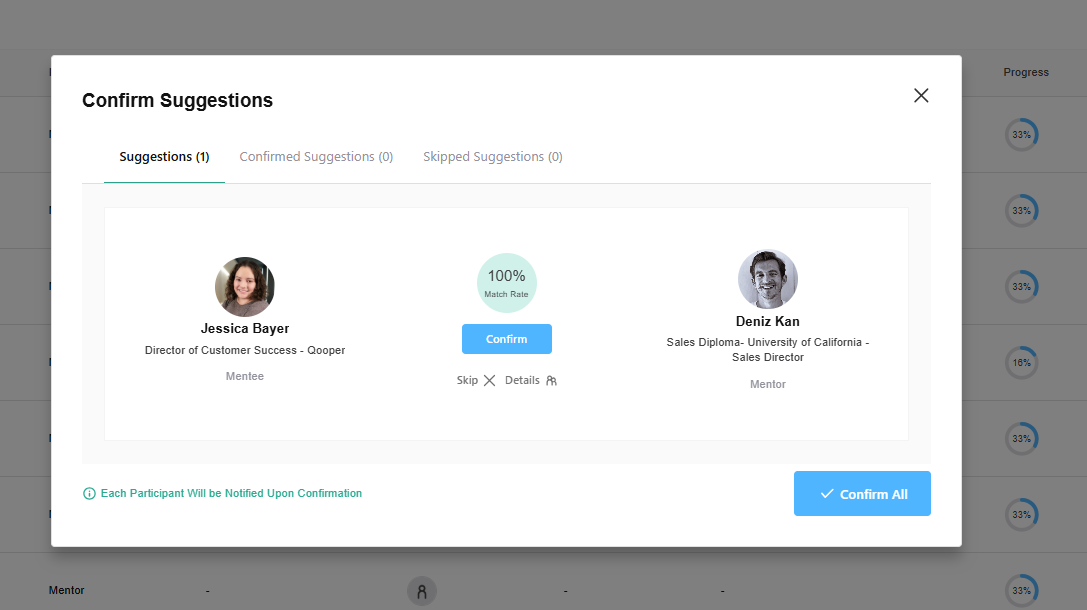The height and width of the screenshot is (610, 1087).
Task: Switch to the Suggestions (1) tab
Action: 164,157
